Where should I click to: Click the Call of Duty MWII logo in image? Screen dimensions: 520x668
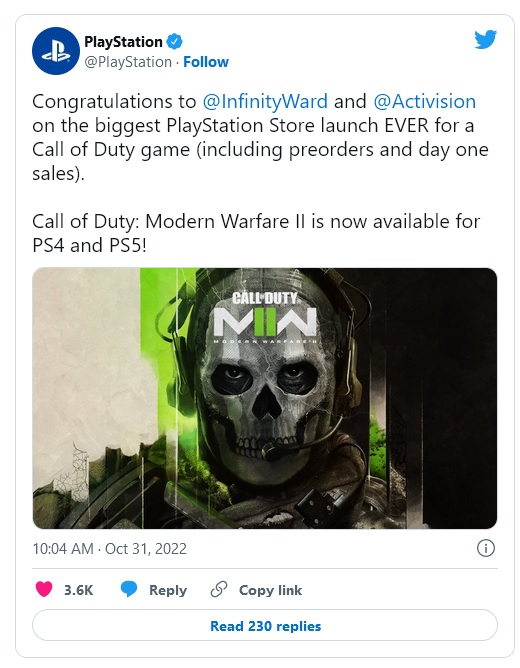click(265, 318)
